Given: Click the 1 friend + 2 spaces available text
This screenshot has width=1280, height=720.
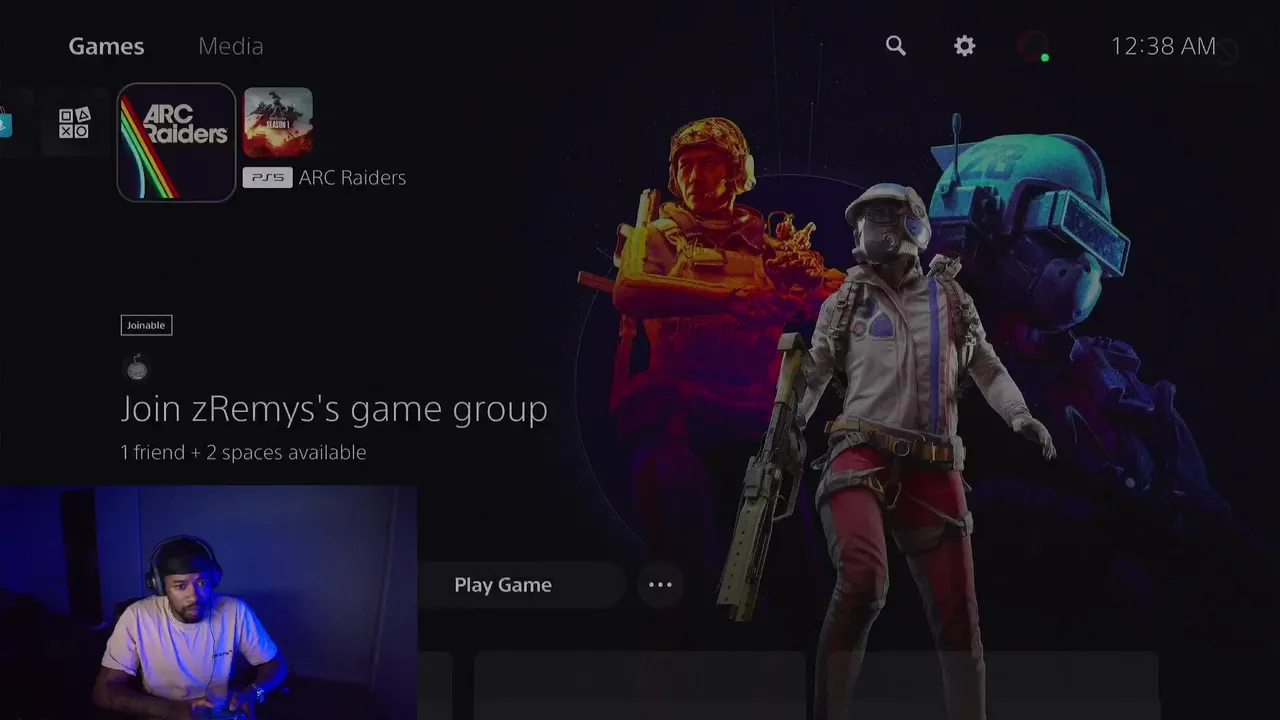Looking at the screenshot, I should (x=243, y=452).
